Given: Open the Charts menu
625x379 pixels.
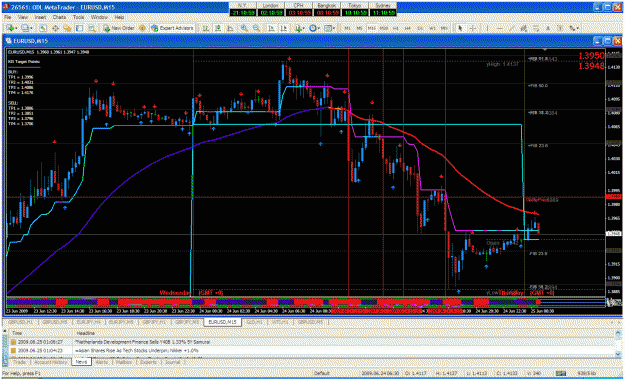Looking at the screenshot, I should [59, 18].
